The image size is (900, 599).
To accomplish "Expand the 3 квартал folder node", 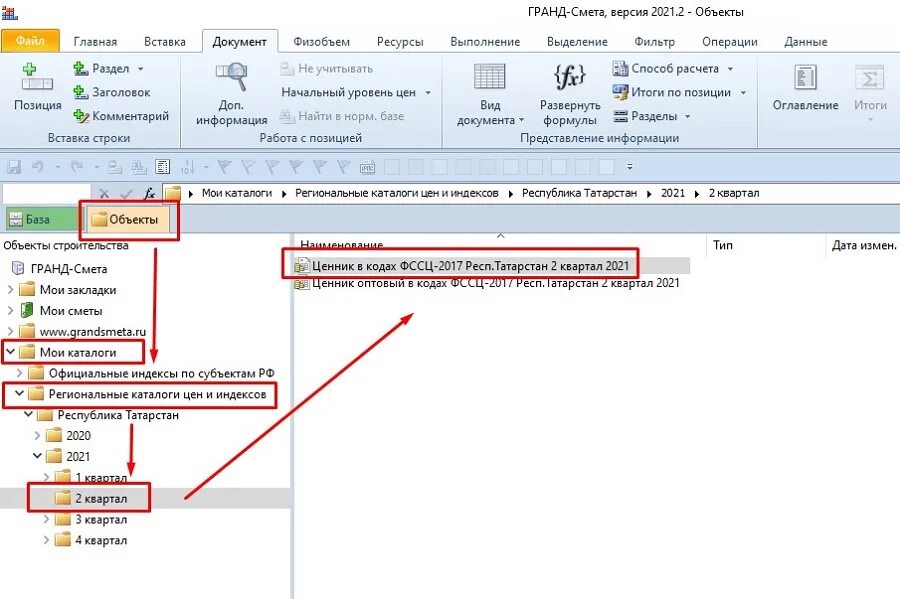I will pos(46,519).
